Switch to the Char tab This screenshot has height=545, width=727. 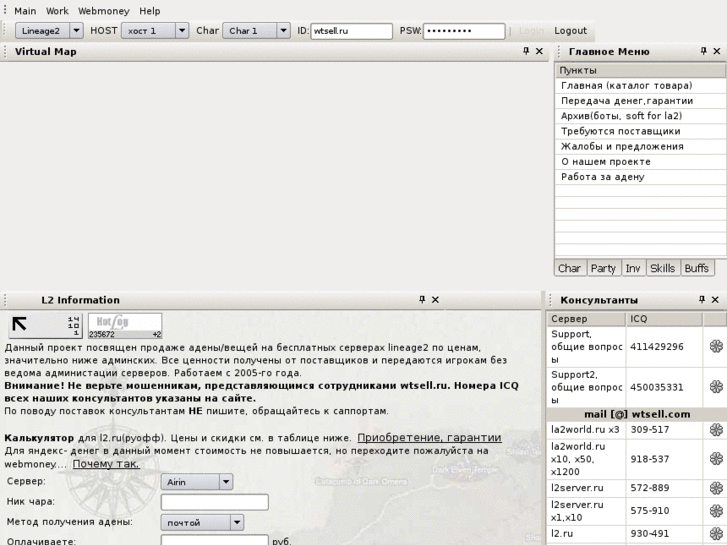click(569, 268)
